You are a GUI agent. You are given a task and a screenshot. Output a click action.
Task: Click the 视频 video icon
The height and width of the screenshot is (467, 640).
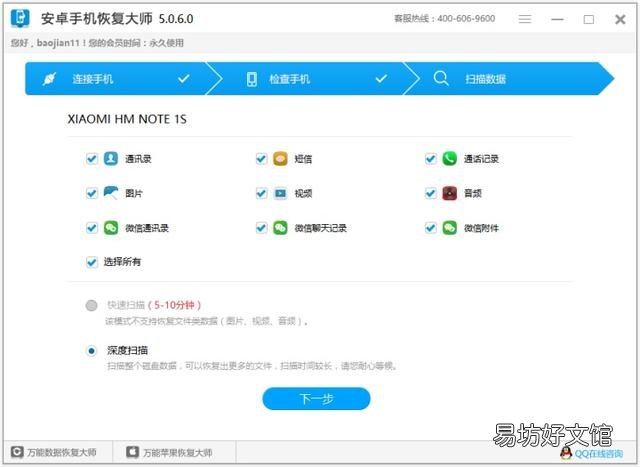280,193
